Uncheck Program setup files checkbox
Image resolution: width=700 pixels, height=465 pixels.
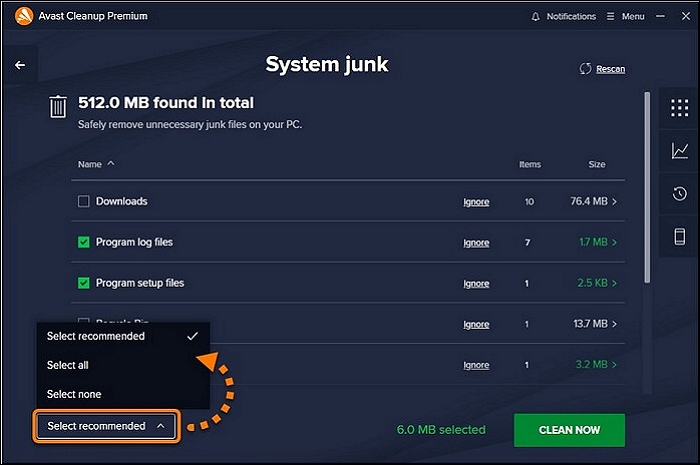pyautogui.click(x=83, y=283)
